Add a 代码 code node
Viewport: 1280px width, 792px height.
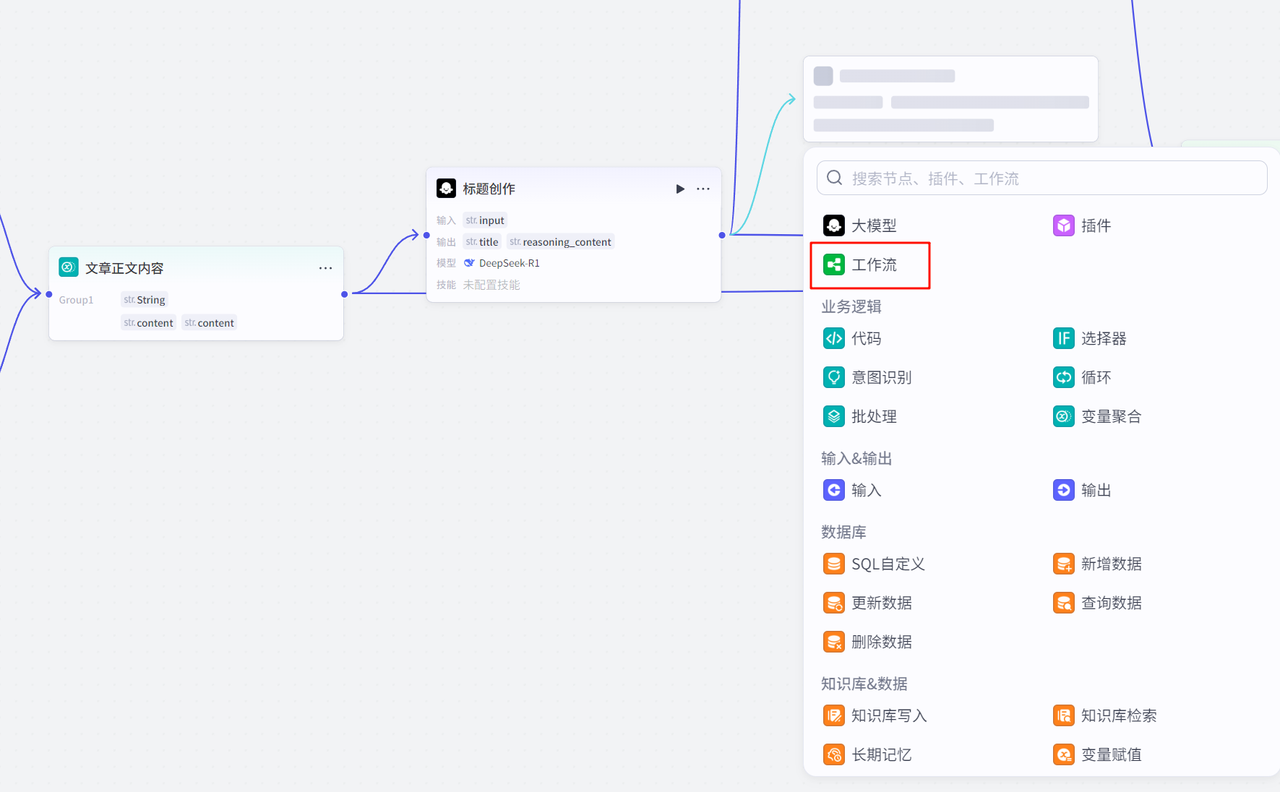[866, 339]
